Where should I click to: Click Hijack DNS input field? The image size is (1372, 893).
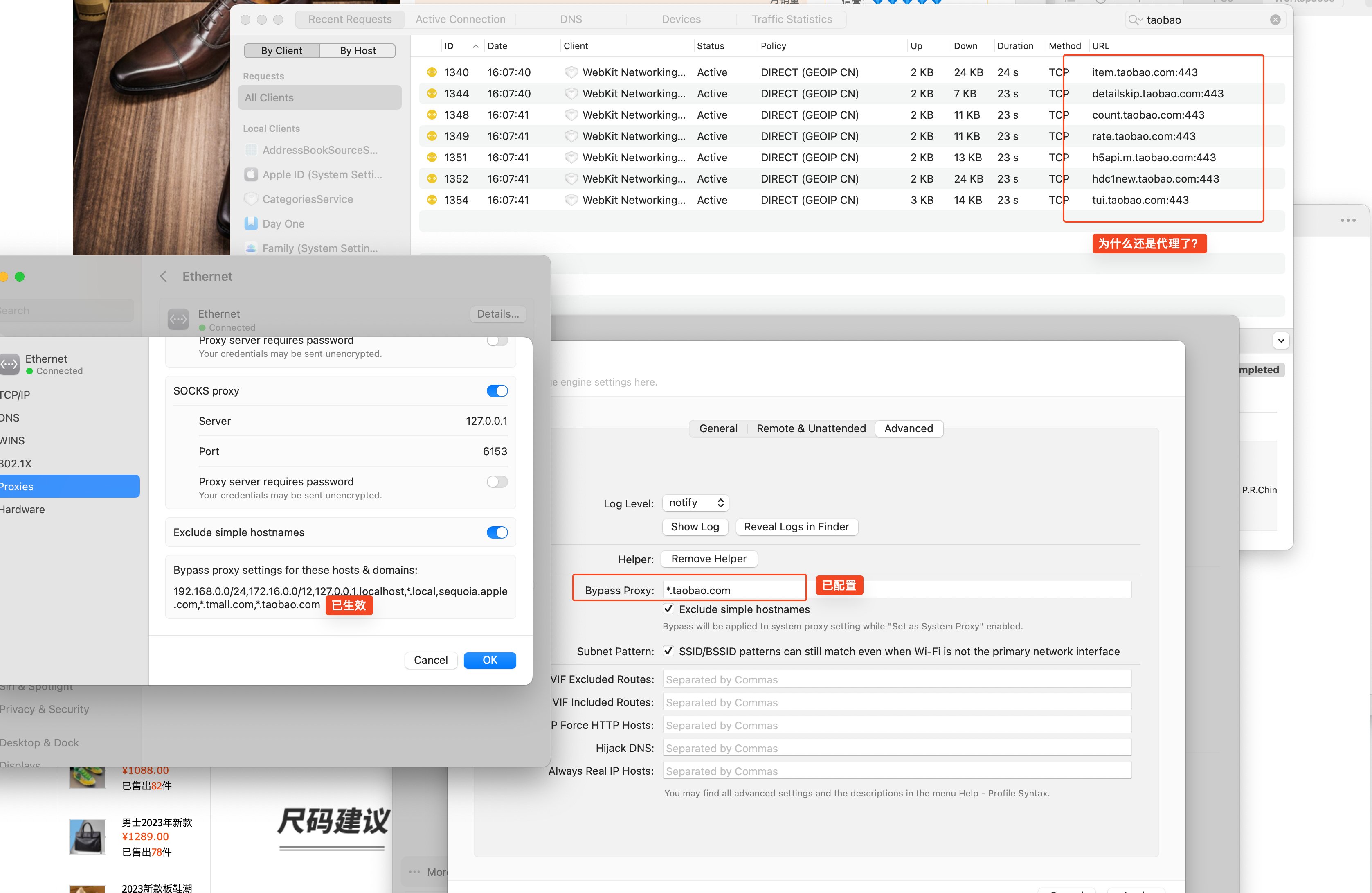click(897, 748)
